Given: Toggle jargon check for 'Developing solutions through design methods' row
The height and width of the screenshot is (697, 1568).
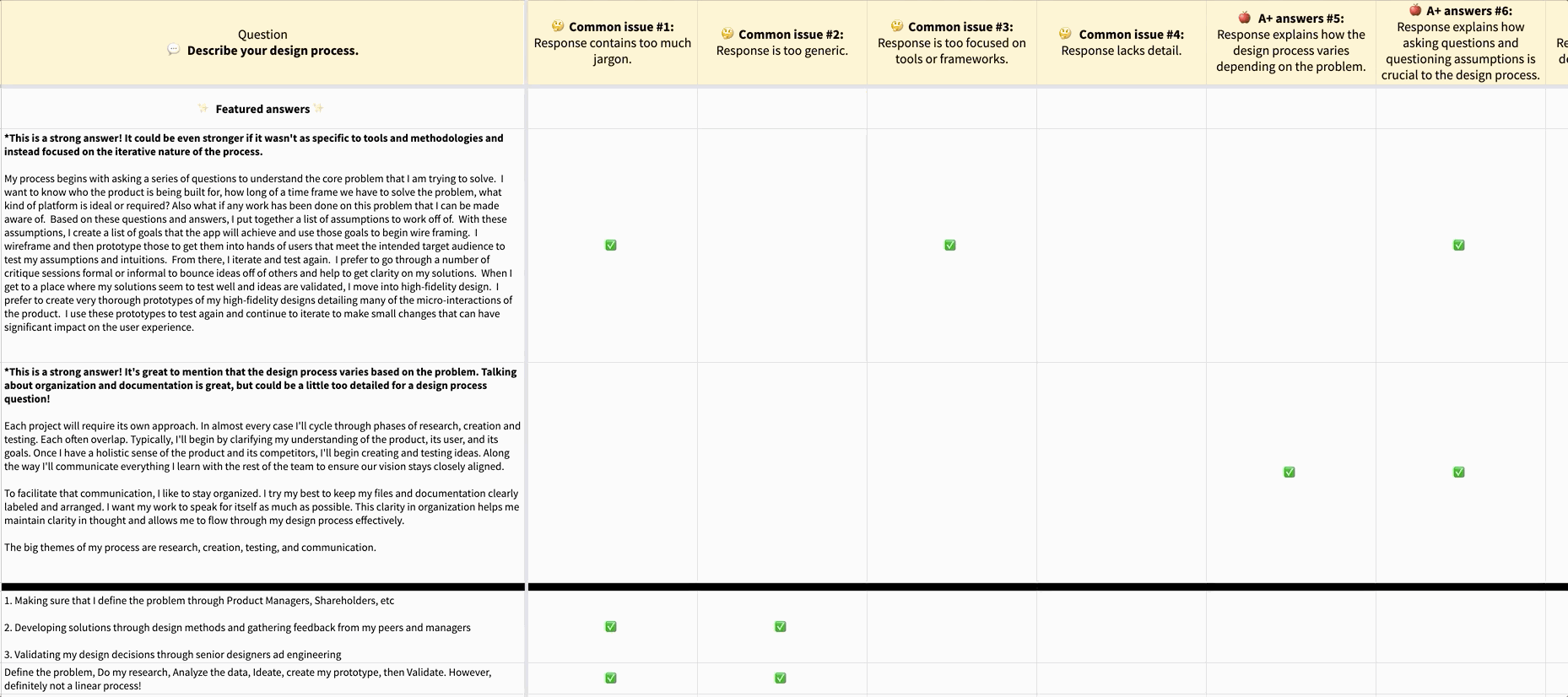Looking at the screenshot, I should pos(611,627).
